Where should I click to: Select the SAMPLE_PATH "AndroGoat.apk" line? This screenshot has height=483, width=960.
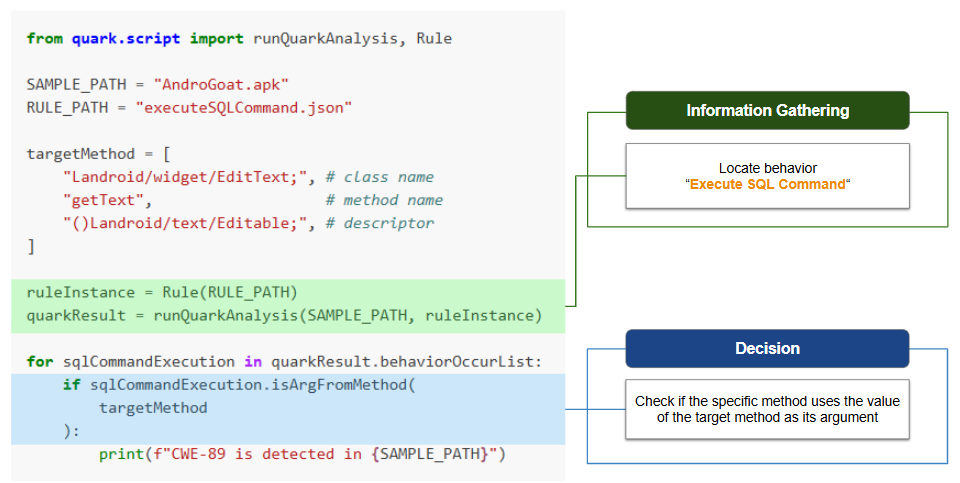point(157,84)
